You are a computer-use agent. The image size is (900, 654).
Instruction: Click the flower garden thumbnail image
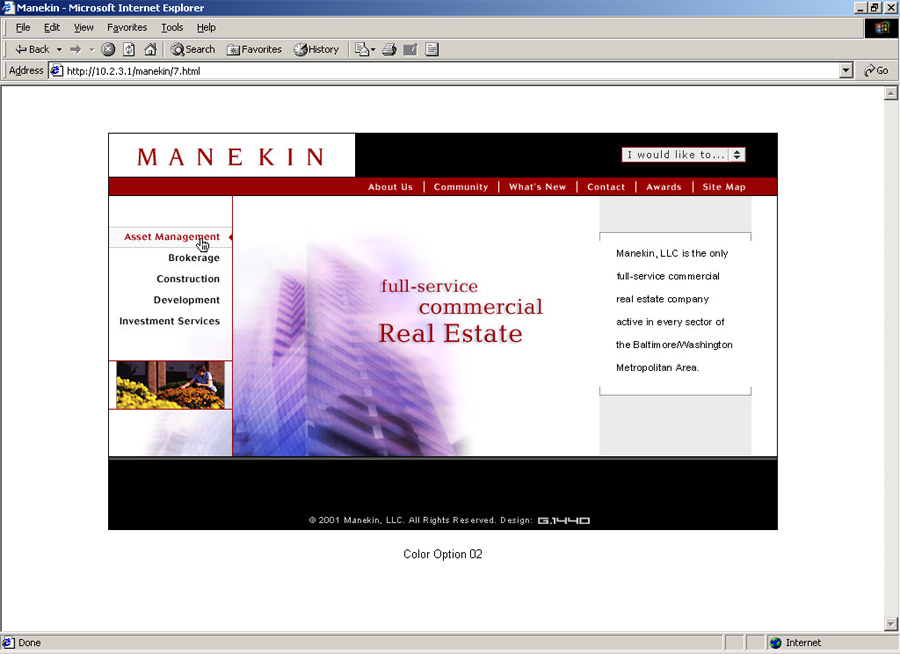click(x=170, y=385)
